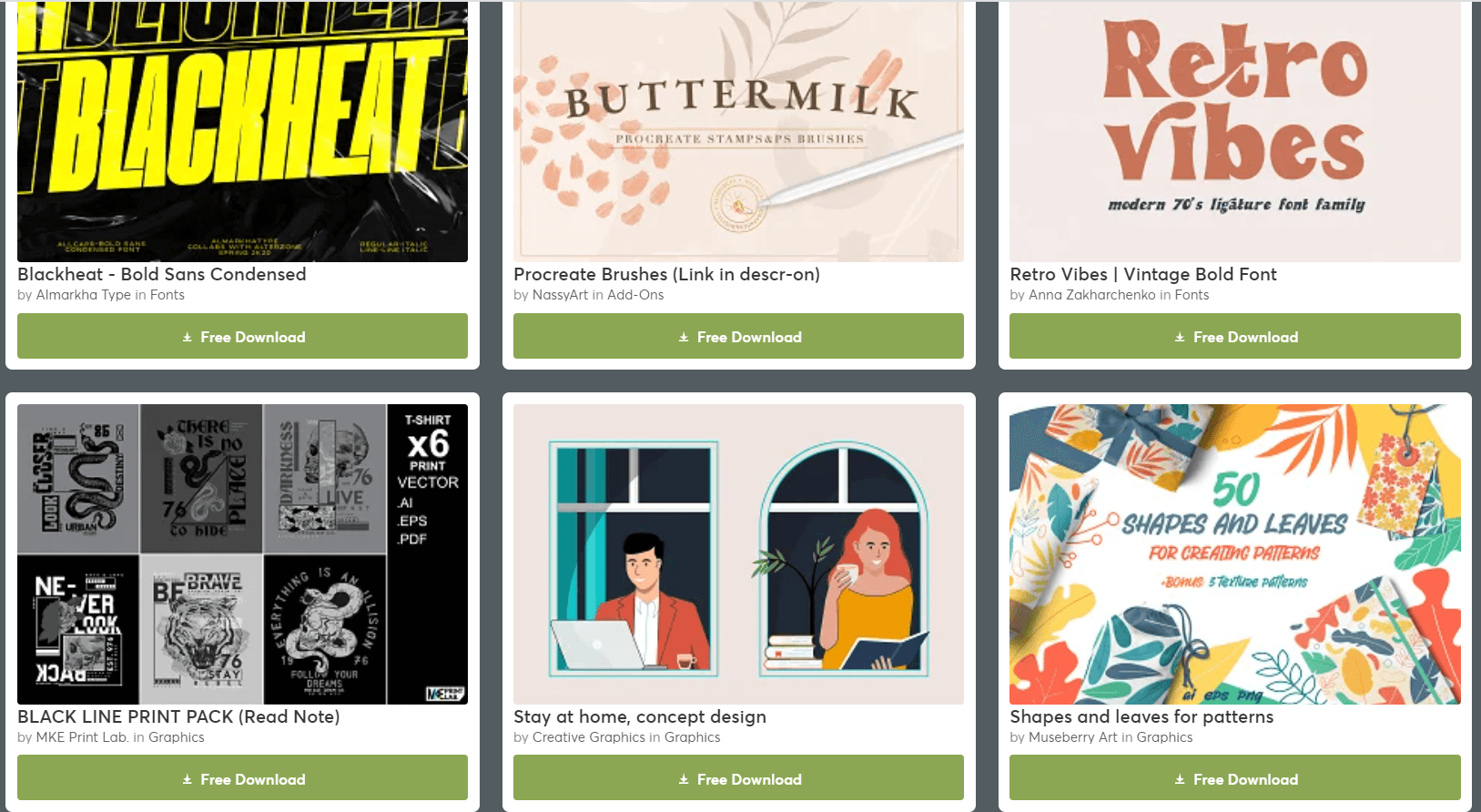Screen dimensions: 1481x812
Task: Open the Add-Ons category link by NassyArt
Action: tap(635, 295)
